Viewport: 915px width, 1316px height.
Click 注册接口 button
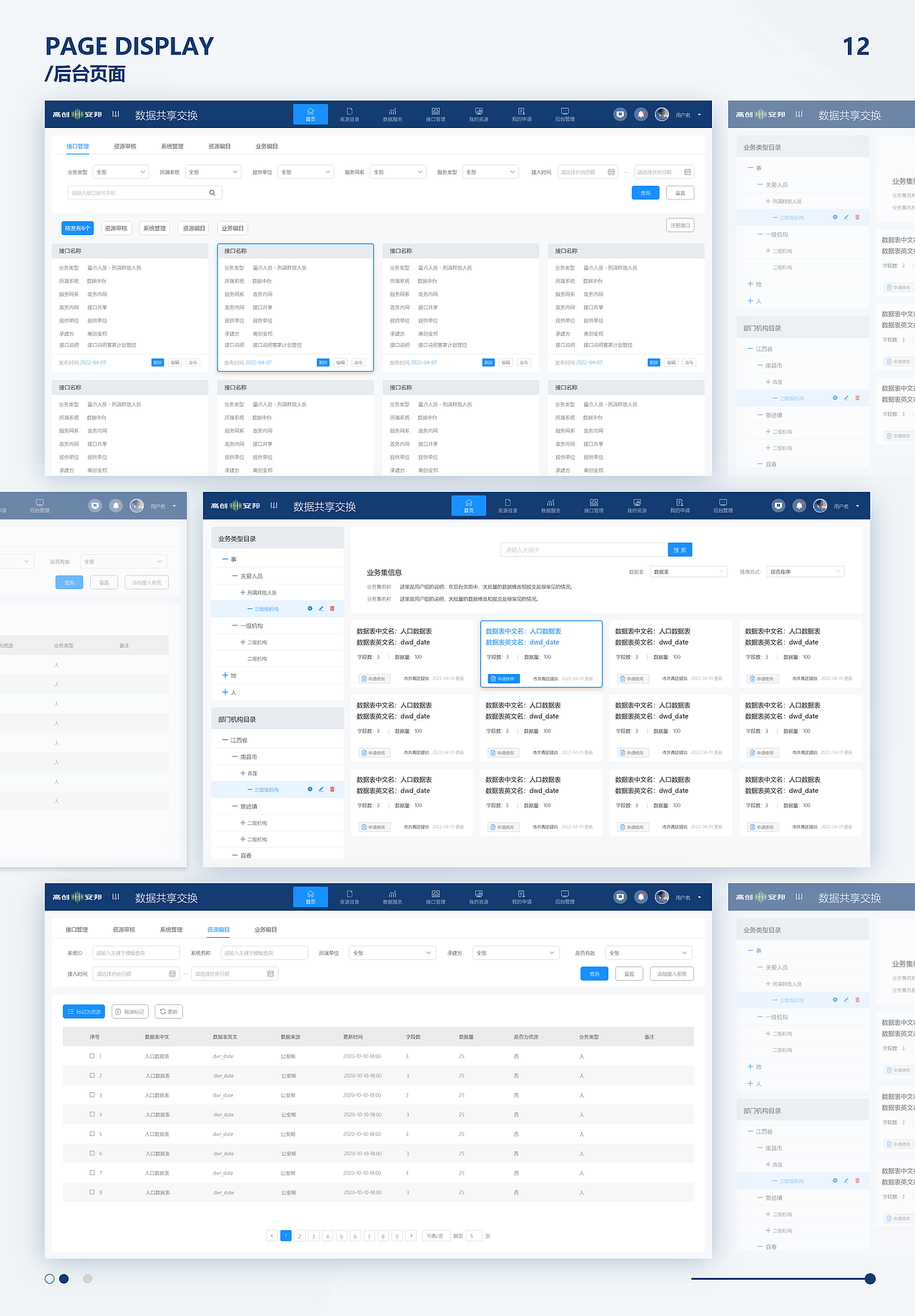680,225
